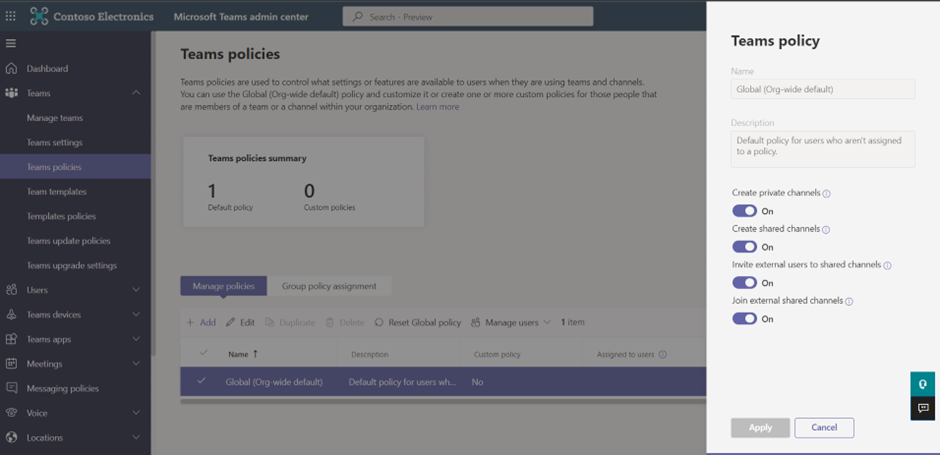Image resolution: width=940 pixels, height=455 pixels.
Task: Click the Teams devices bell icon
Action: [x=11, y=315]
